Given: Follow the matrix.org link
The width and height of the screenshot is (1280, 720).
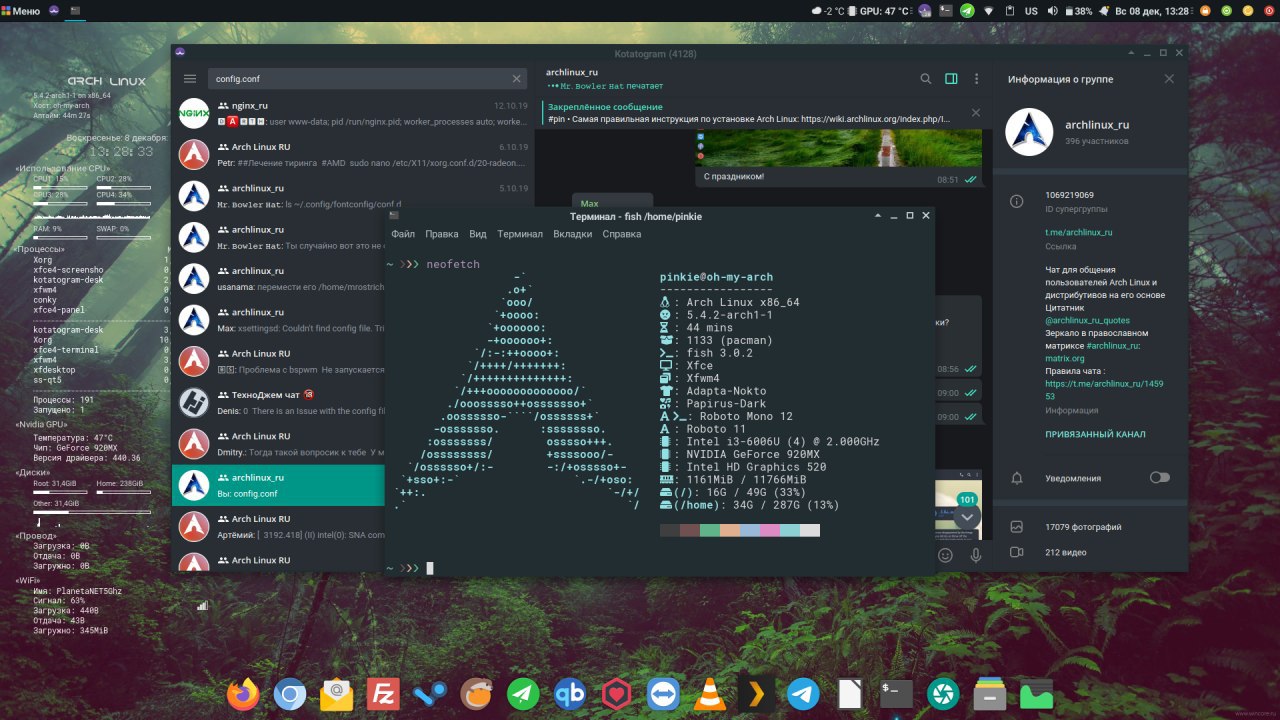Looking at the screenshot, I should pyautogui.click(x=1065, y=358).
